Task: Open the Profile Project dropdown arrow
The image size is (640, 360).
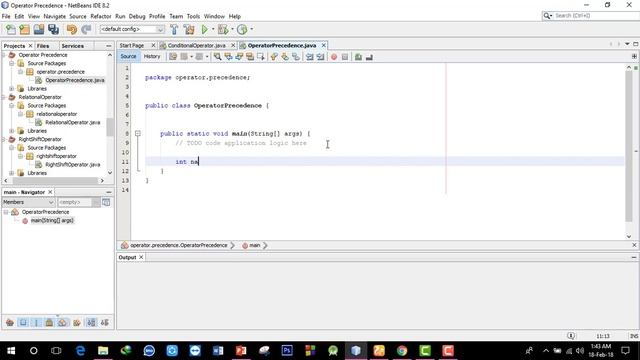Action: pyautogui.click(x=251, y=29)
